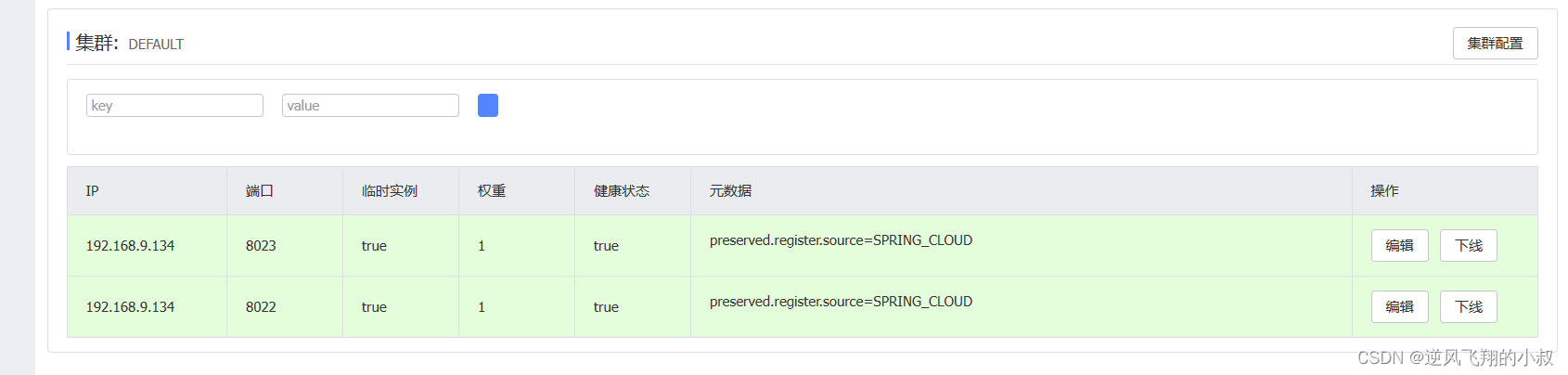Focus the key filter input field
The height and width of the screenshot is (375, 1568).
(x=174, y=106)
